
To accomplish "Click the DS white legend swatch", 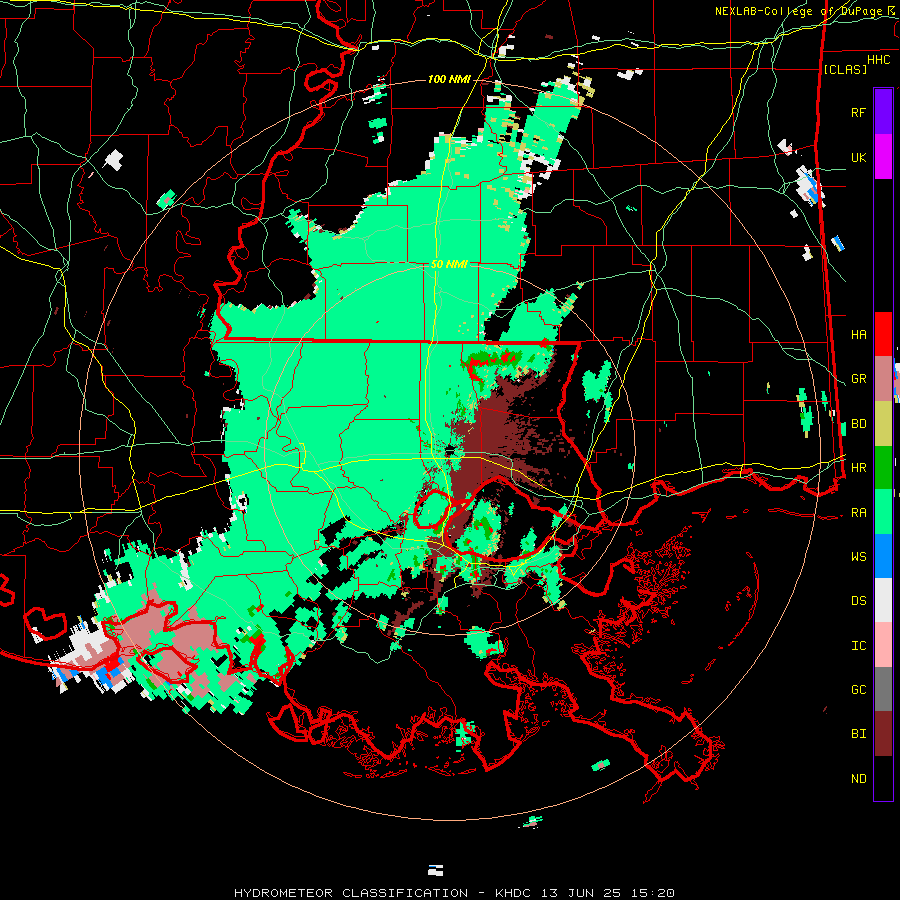I will click(x=883, y=600).
